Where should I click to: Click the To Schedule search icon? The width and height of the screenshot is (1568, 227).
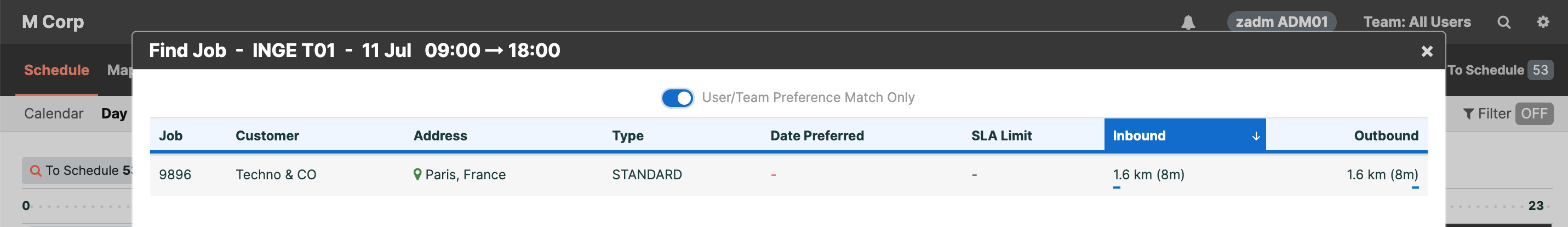(x=36, y=171)
